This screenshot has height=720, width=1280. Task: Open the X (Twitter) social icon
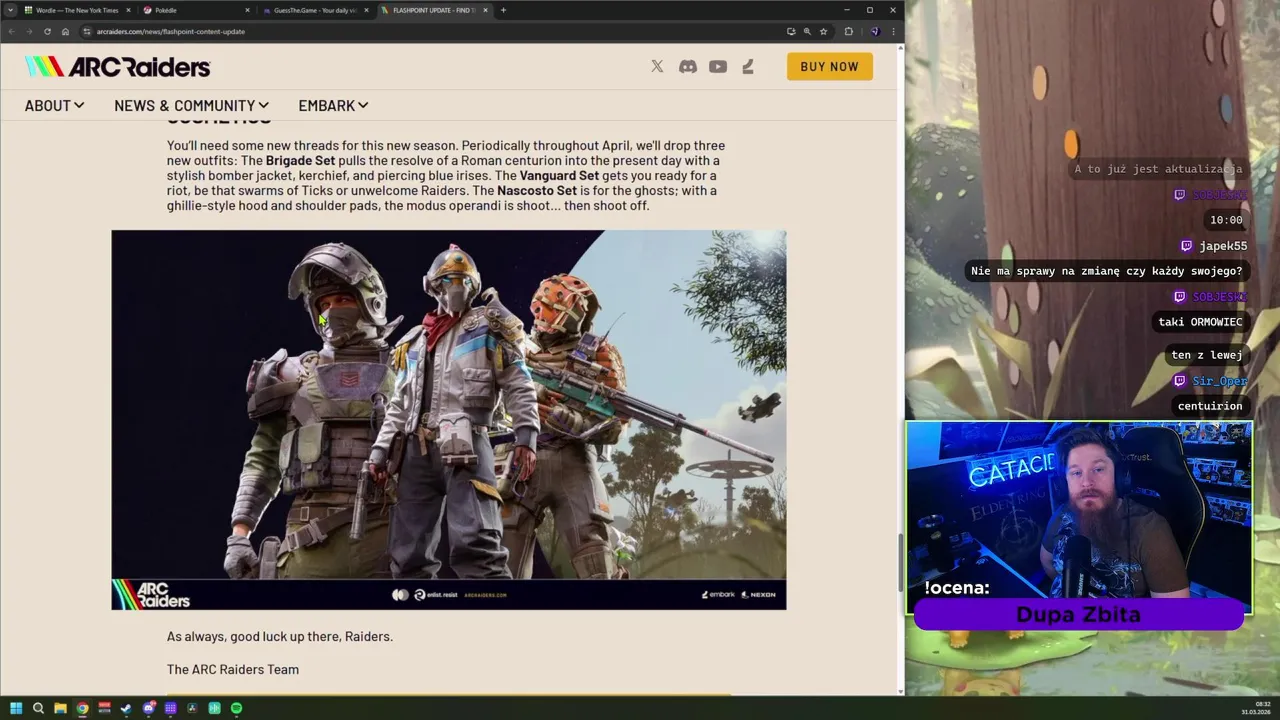(x=657, y=67)
